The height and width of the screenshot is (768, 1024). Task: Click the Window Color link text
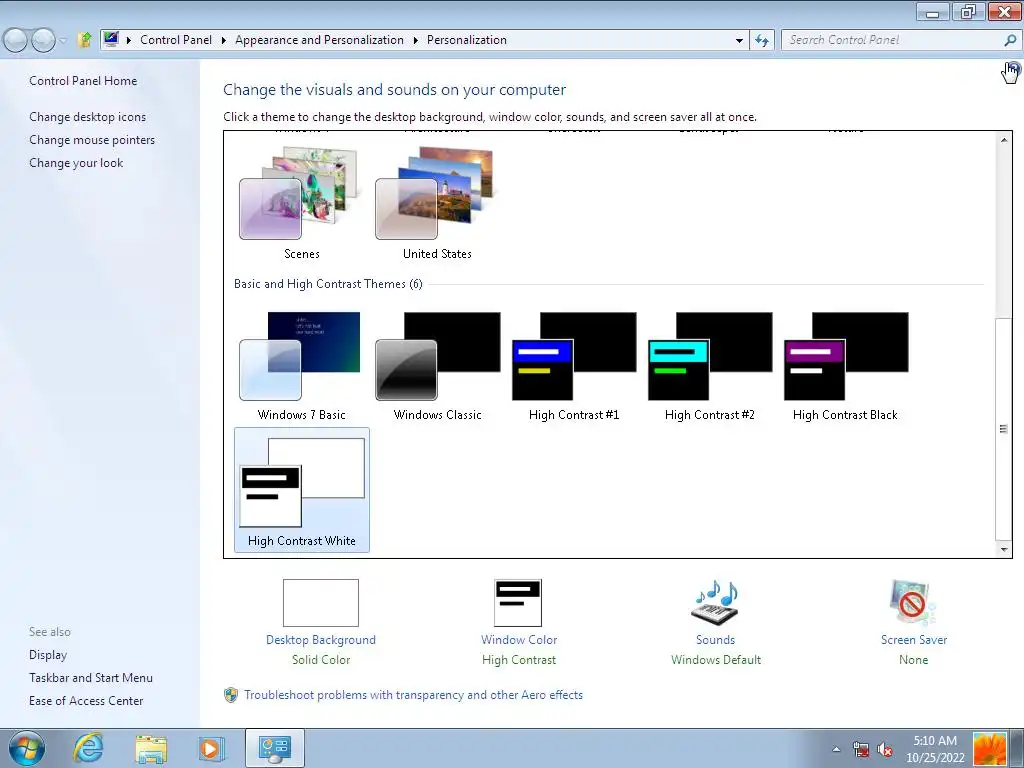[519, 640]
